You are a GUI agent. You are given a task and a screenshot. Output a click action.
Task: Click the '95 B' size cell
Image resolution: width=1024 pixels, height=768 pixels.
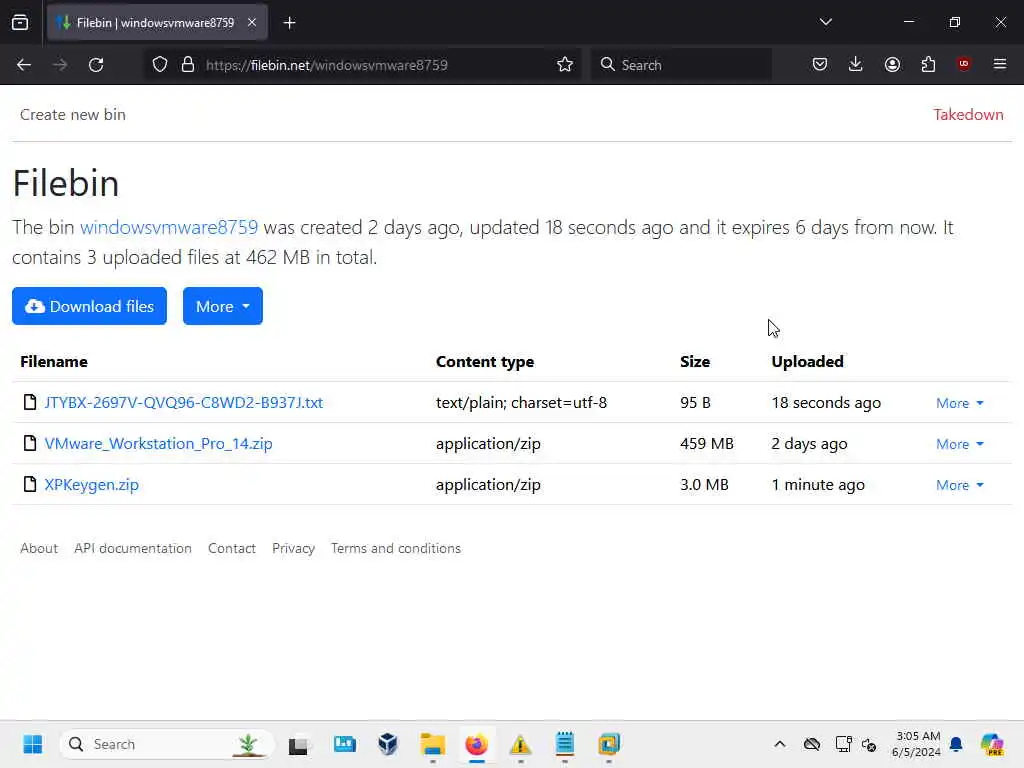point(695,402)
